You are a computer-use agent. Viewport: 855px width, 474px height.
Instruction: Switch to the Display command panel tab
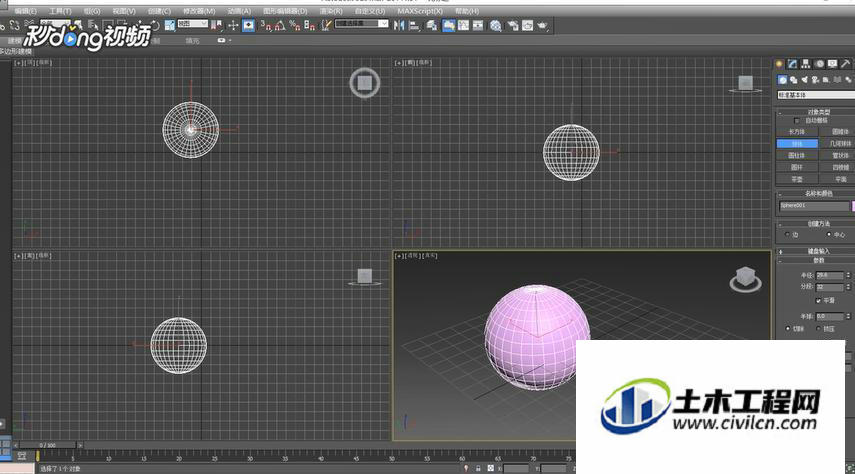click(832, 64)
